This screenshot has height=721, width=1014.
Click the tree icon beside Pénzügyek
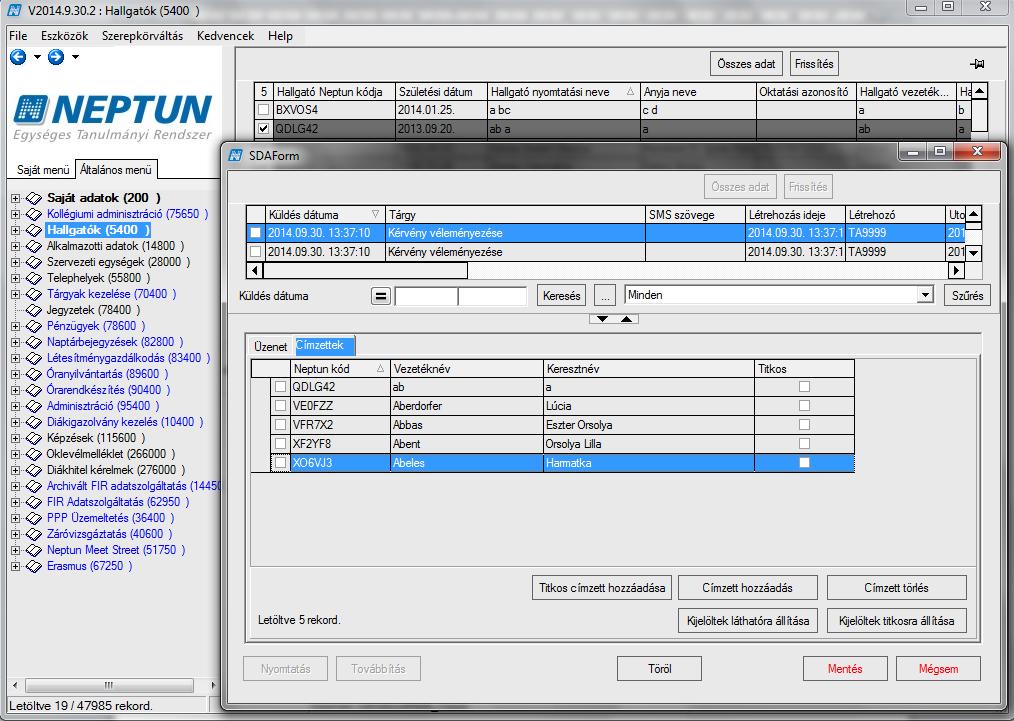pyautogui.click(x=34, y=326)
